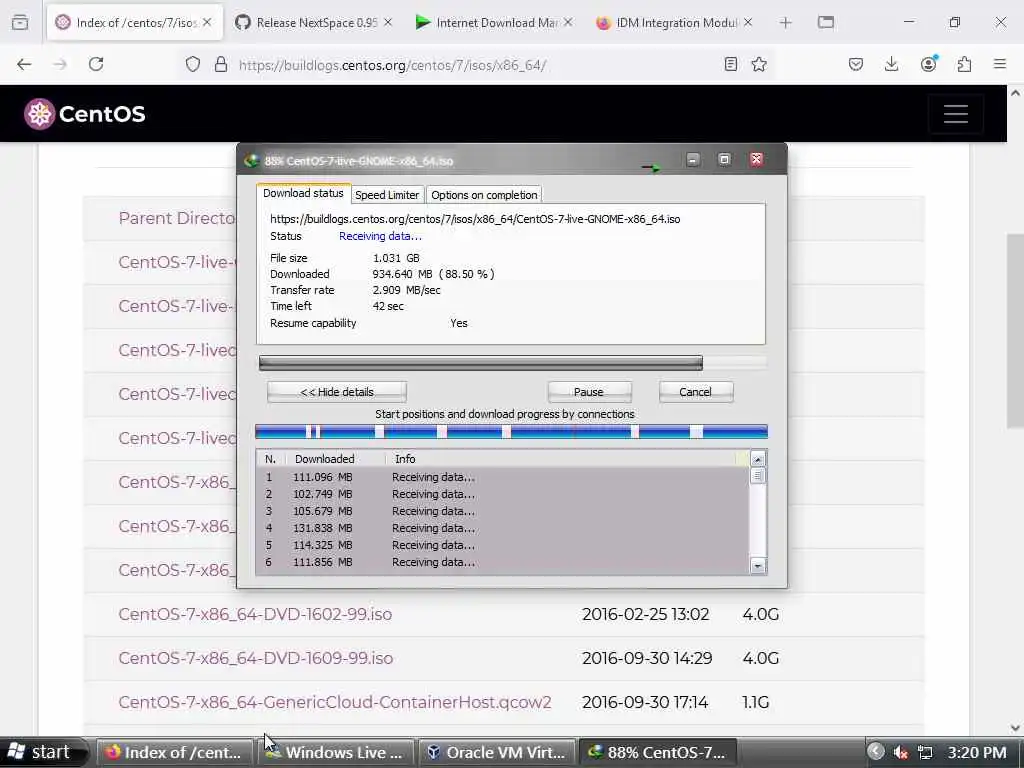The image size is (1024, 768).
Task: Select connection row 5 with 114.325 MB
Action: 502,545
